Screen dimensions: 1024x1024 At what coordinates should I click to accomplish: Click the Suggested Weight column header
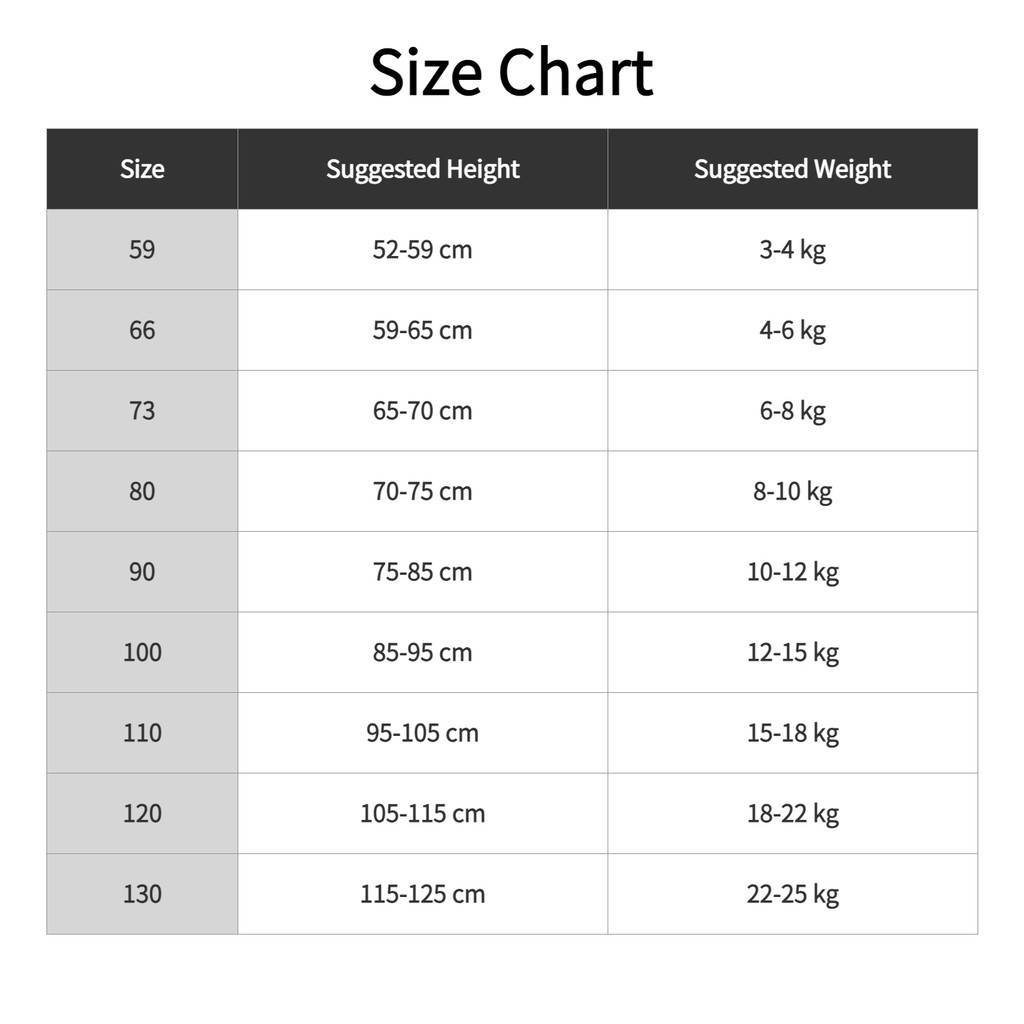[792, 169]
